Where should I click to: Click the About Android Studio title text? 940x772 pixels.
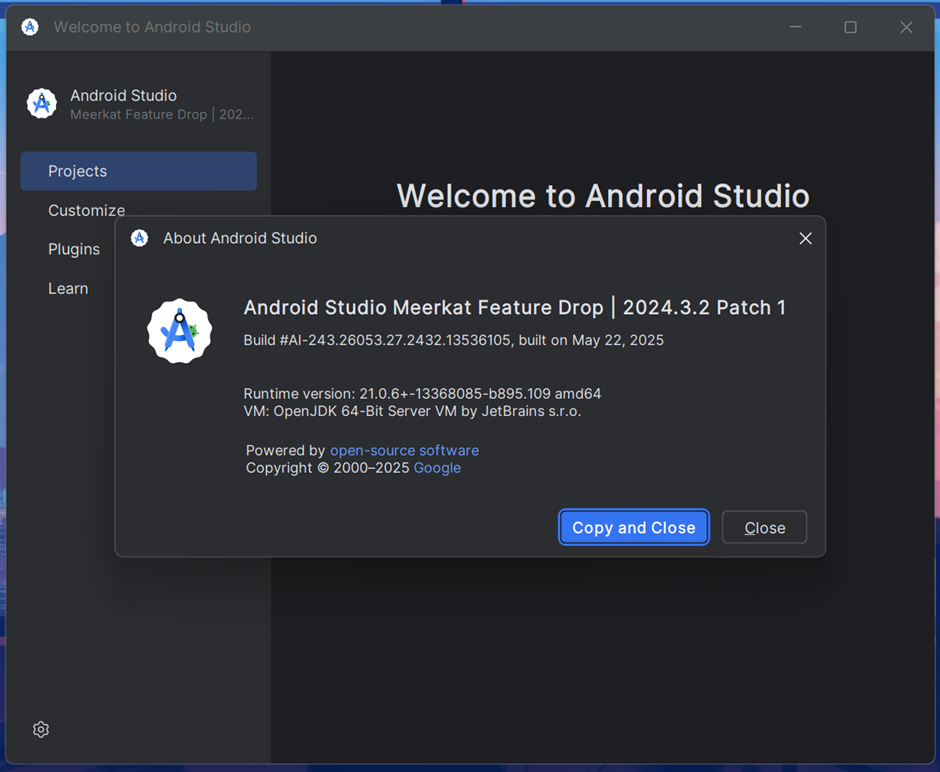240,238
